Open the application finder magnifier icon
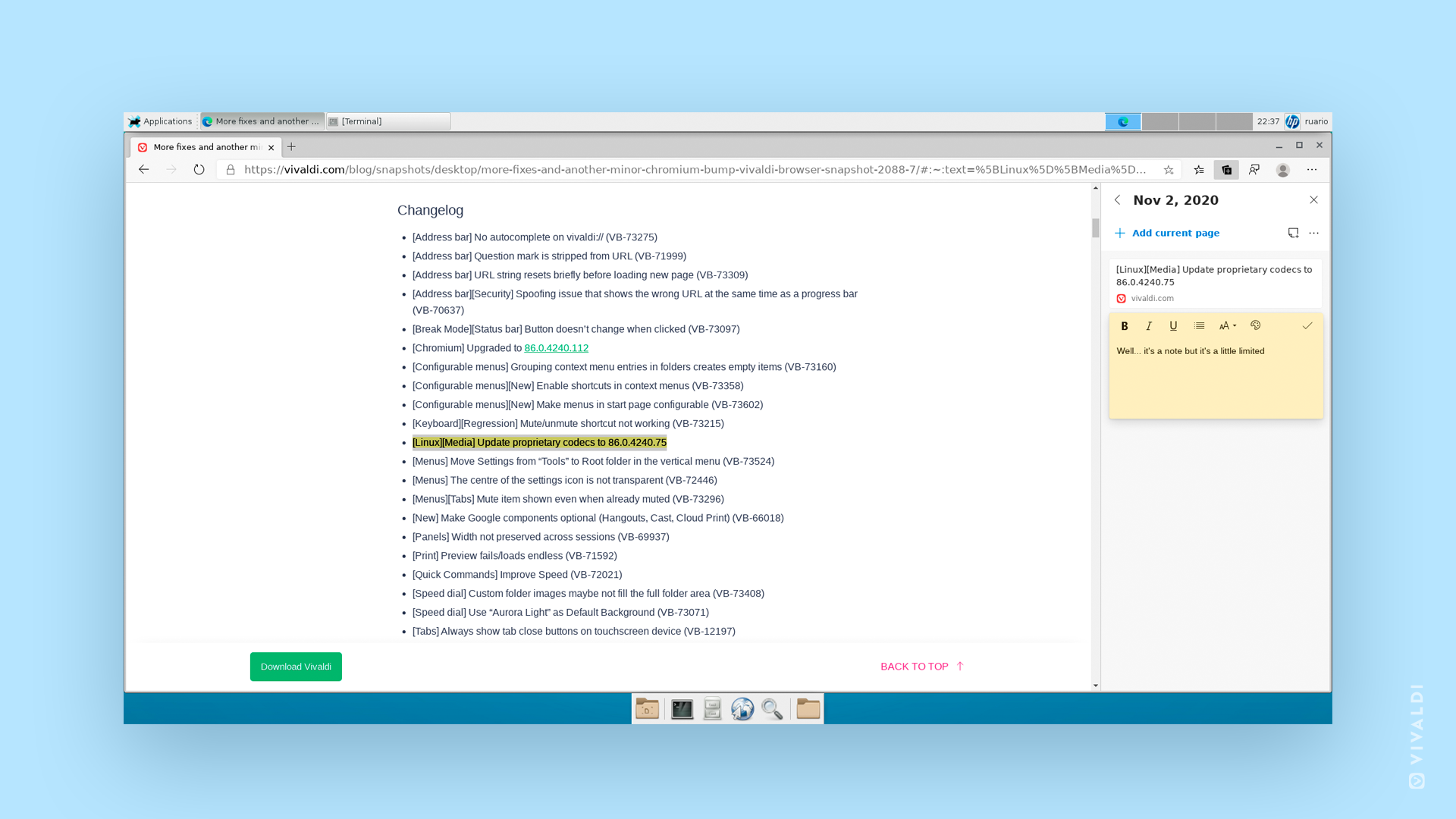1456x819 pixels. pos(772,709)
